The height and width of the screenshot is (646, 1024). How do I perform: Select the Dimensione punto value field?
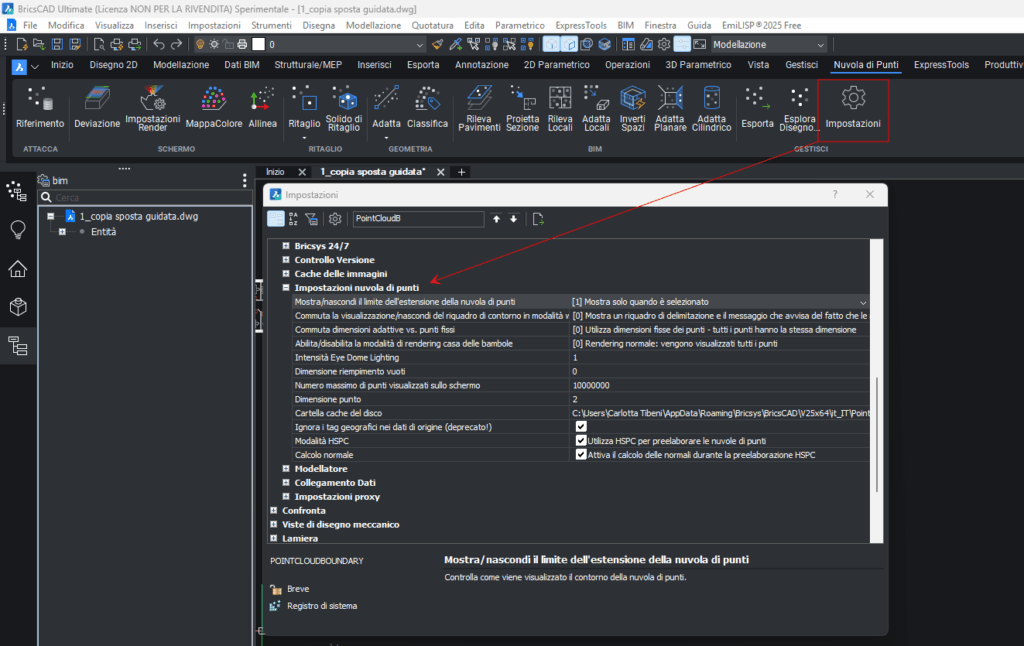point(720,399)
